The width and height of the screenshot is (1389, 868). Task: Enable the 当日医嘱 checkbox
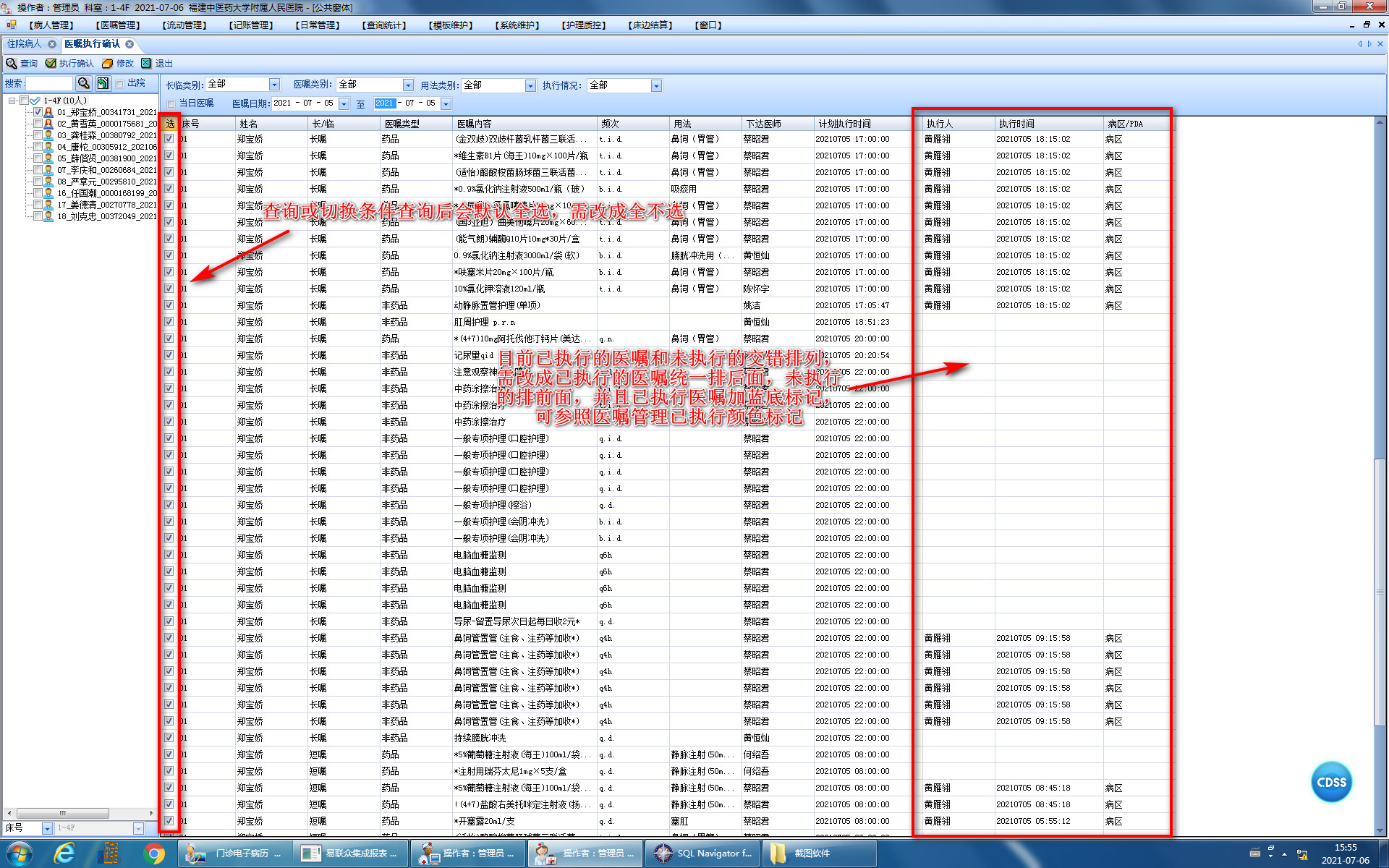tap(171, 103)
